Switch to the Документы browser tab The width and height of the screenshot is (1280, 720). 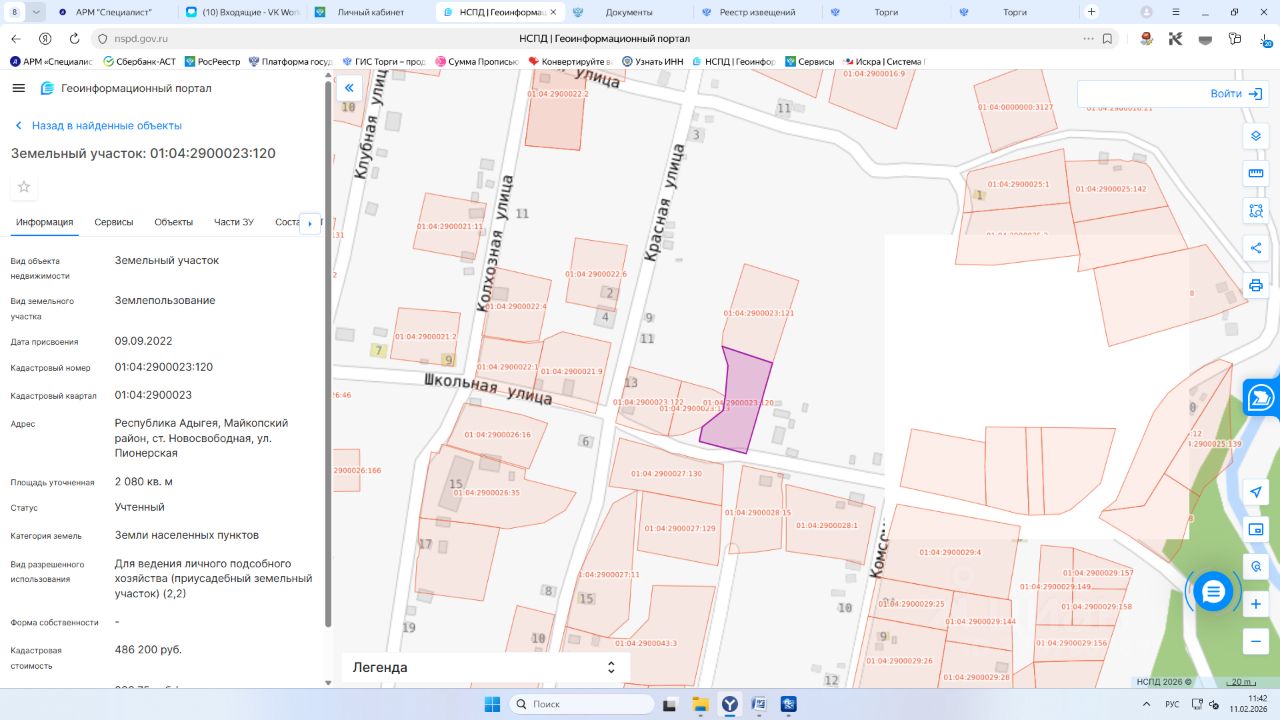point(629,12)
